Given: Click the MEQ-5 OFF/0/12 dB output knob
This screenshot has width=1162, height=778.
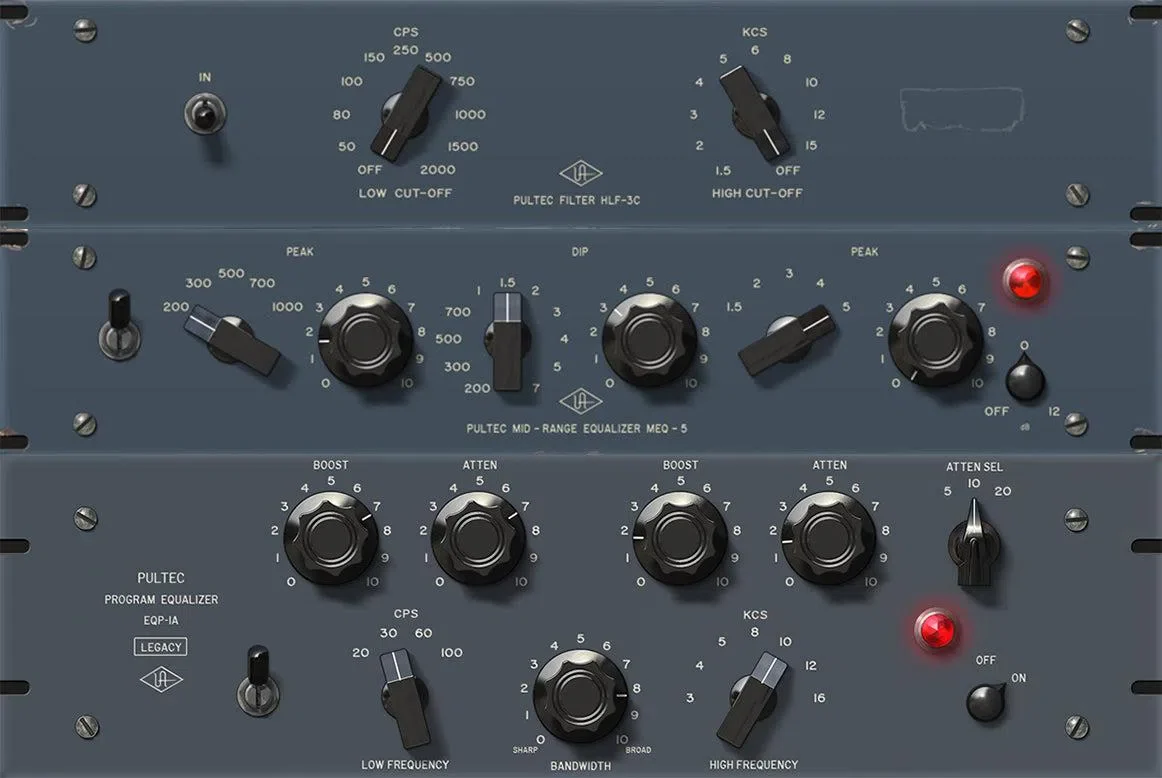Looking at the screenshot, I should pyautogui.click(x=1025, y=378).
